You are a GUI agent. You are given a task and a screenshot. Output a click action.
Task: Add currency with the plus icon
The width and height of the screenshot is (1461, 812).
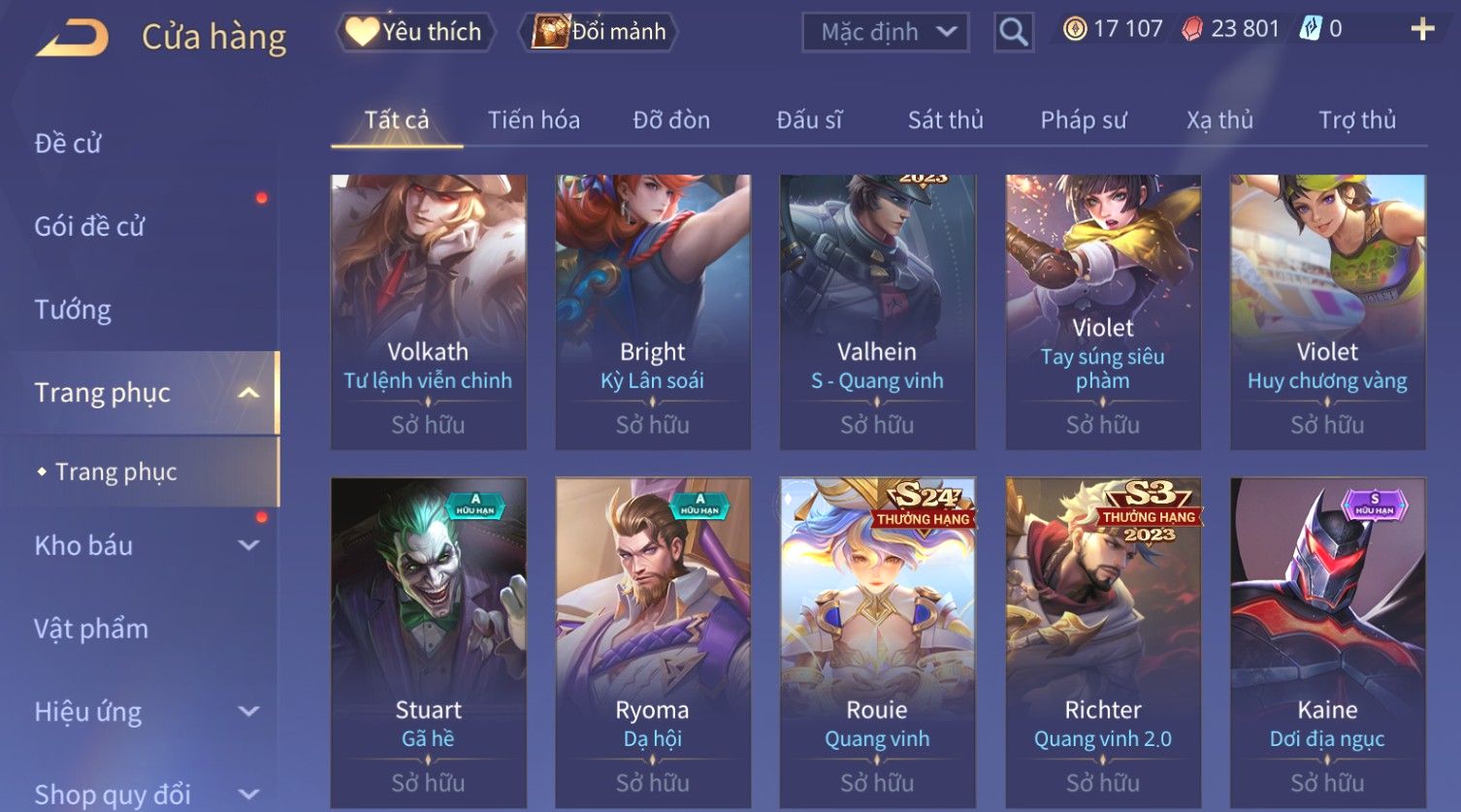click(x=1422, y=29)
